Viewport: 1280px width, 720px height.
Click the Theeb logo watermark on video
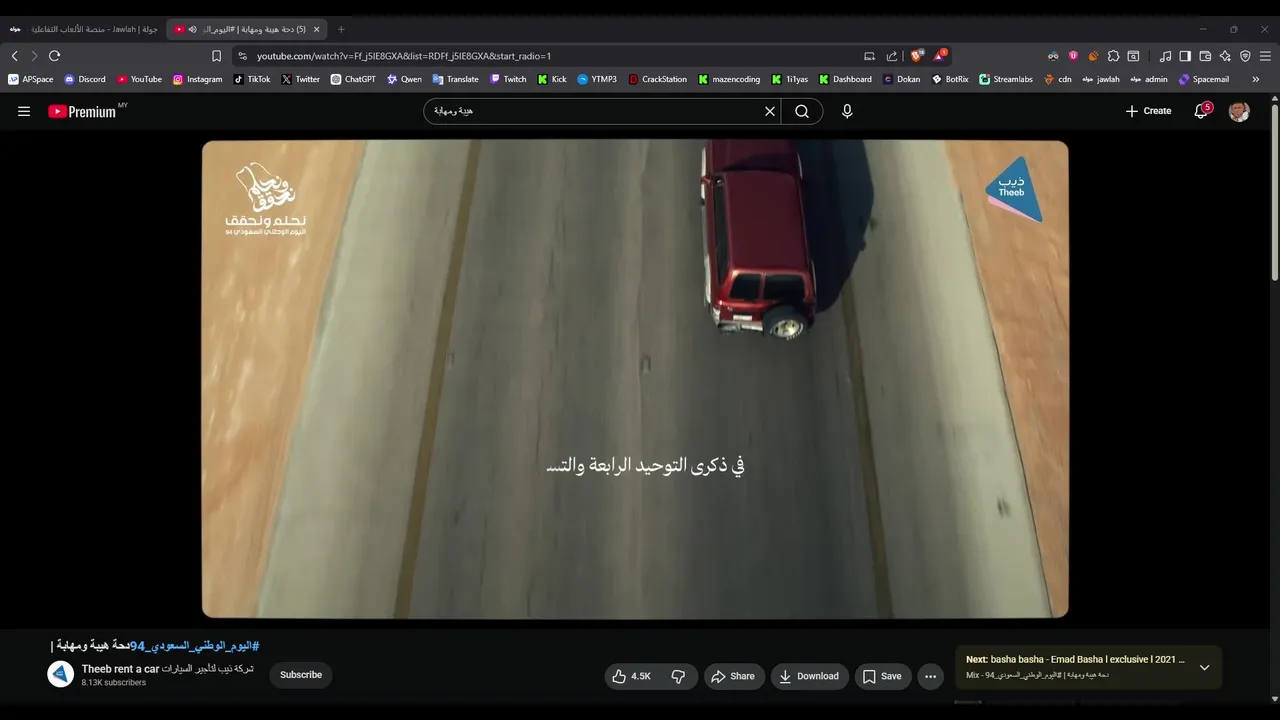pyautogui.click(x=1013, y=189)
